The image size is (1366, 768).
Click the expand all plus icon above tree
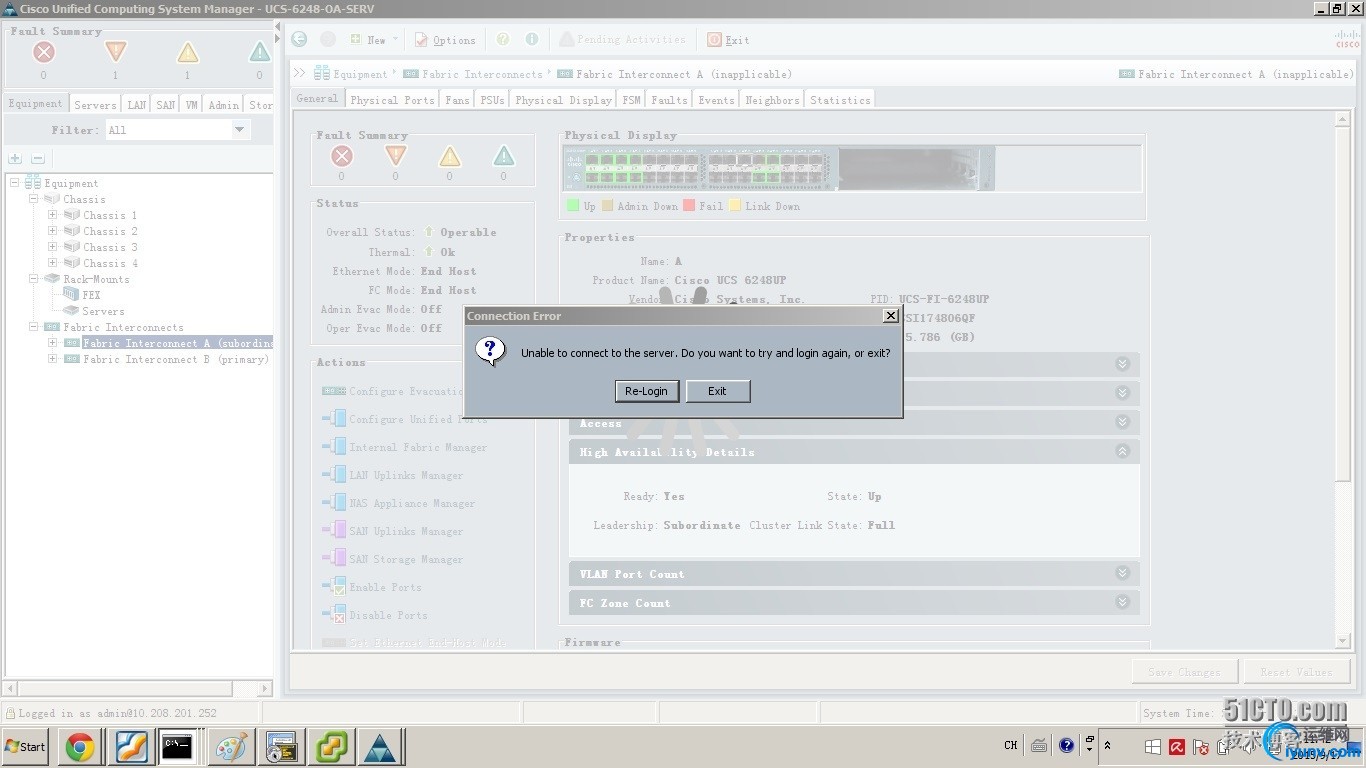coord(15,159)
